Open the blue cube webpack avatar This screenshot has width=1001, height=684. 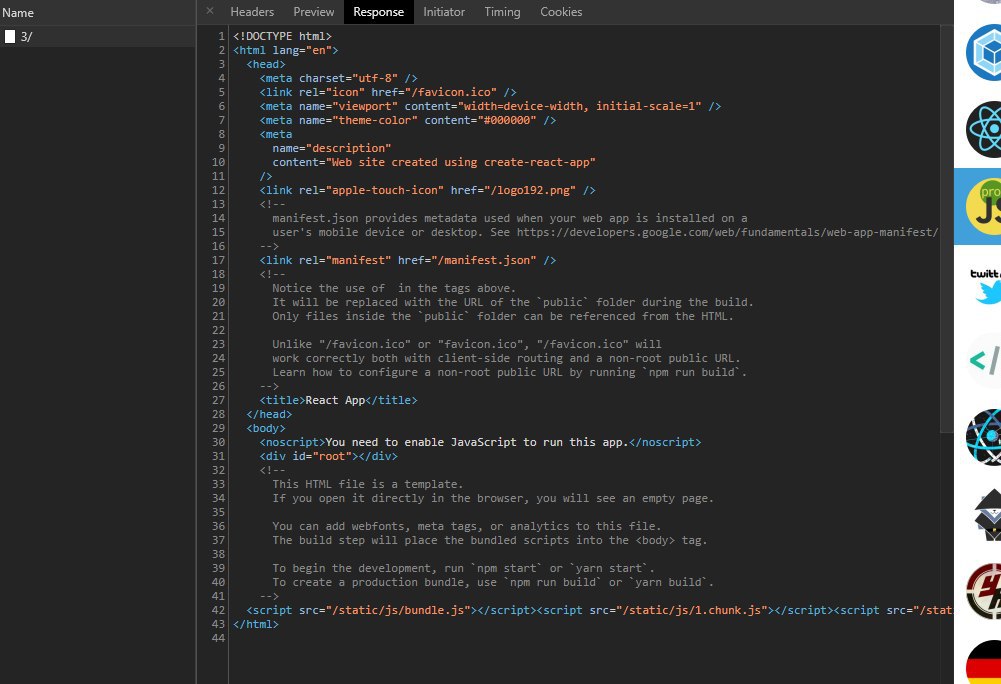pyautogui.click(x=983, y=52)
